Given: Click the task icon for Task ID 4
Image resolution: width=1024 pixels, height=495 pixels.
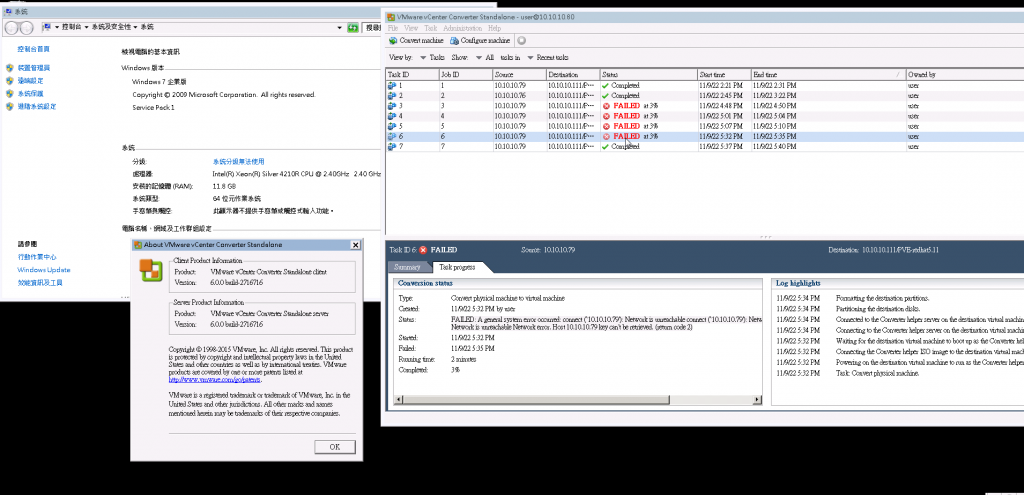Looking at the screenshot, I should coord(392,116).
